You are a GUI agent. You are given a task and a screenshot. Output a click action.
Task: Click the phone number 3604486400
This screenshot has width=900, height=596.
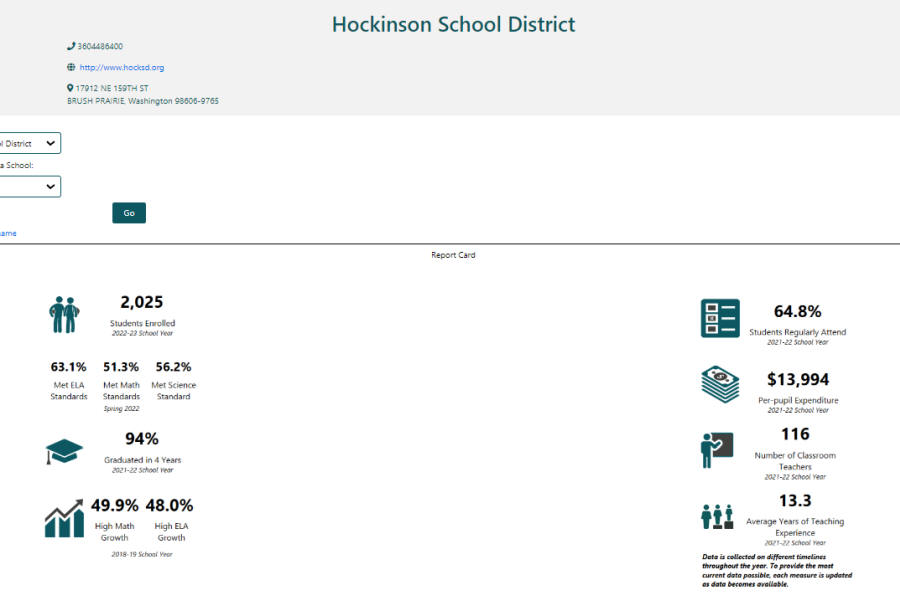(100, 46)
